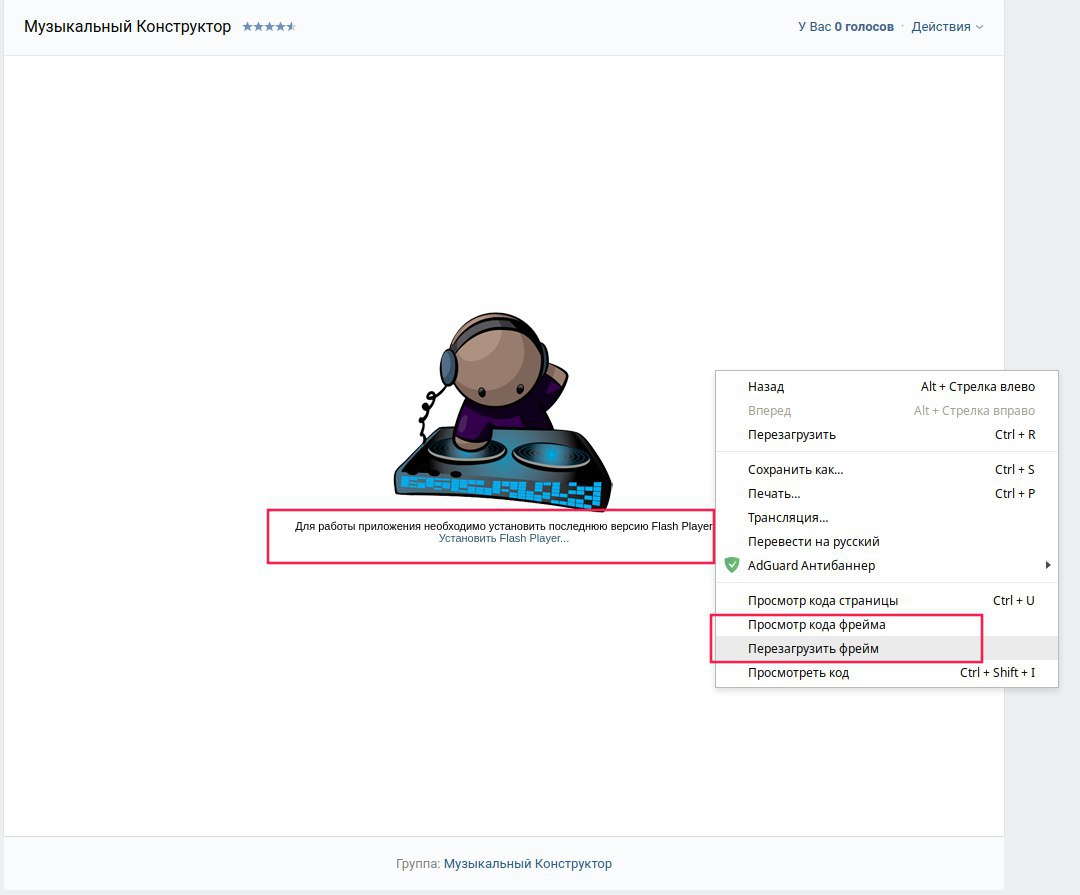Open the group link Музыкальный Конструктор in footer
Image resolution: width=1080 pixels, height=895 pixels.
(528, 864)
